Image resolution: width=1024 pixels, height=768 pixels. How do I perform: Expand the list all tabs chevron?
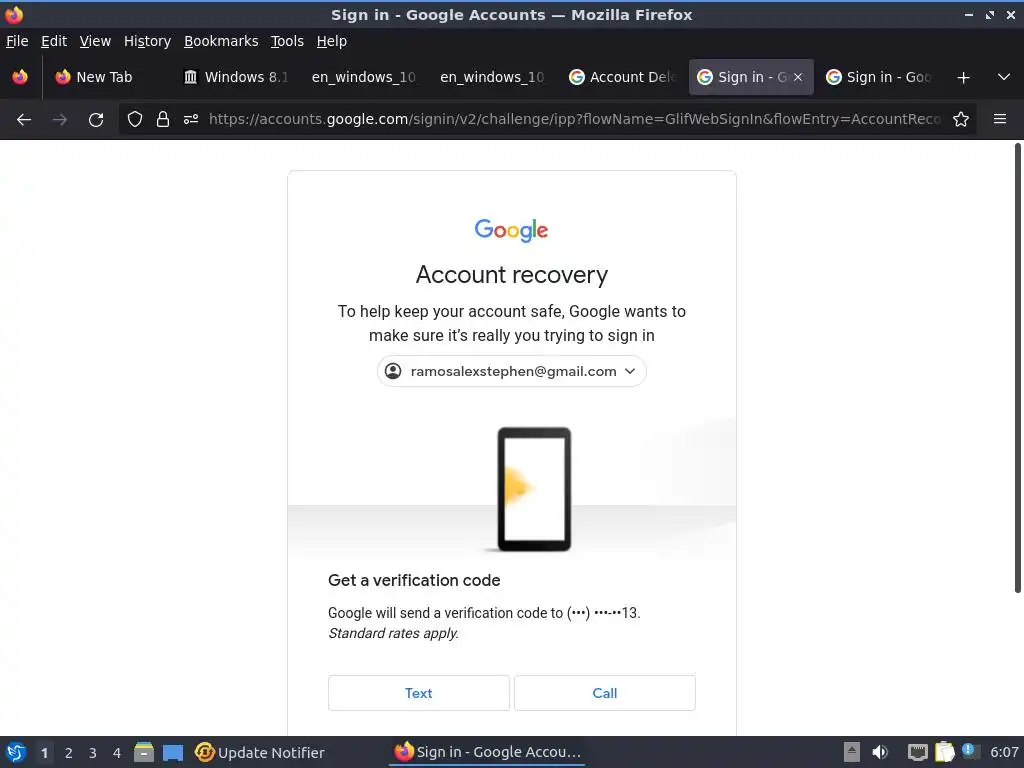point(1004,77)
